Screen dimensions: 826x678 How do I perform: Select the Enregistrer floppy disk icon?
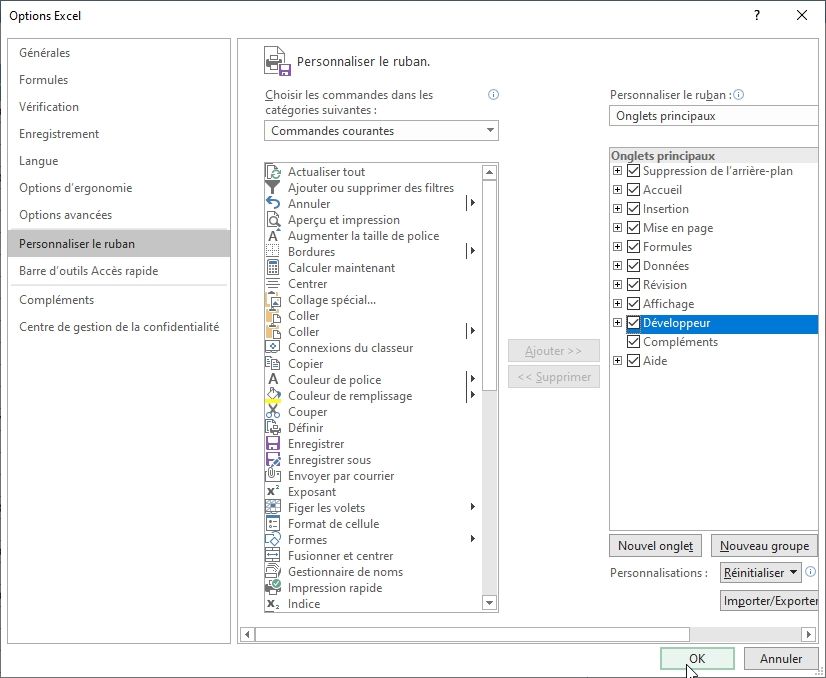[x=273, y=444]
